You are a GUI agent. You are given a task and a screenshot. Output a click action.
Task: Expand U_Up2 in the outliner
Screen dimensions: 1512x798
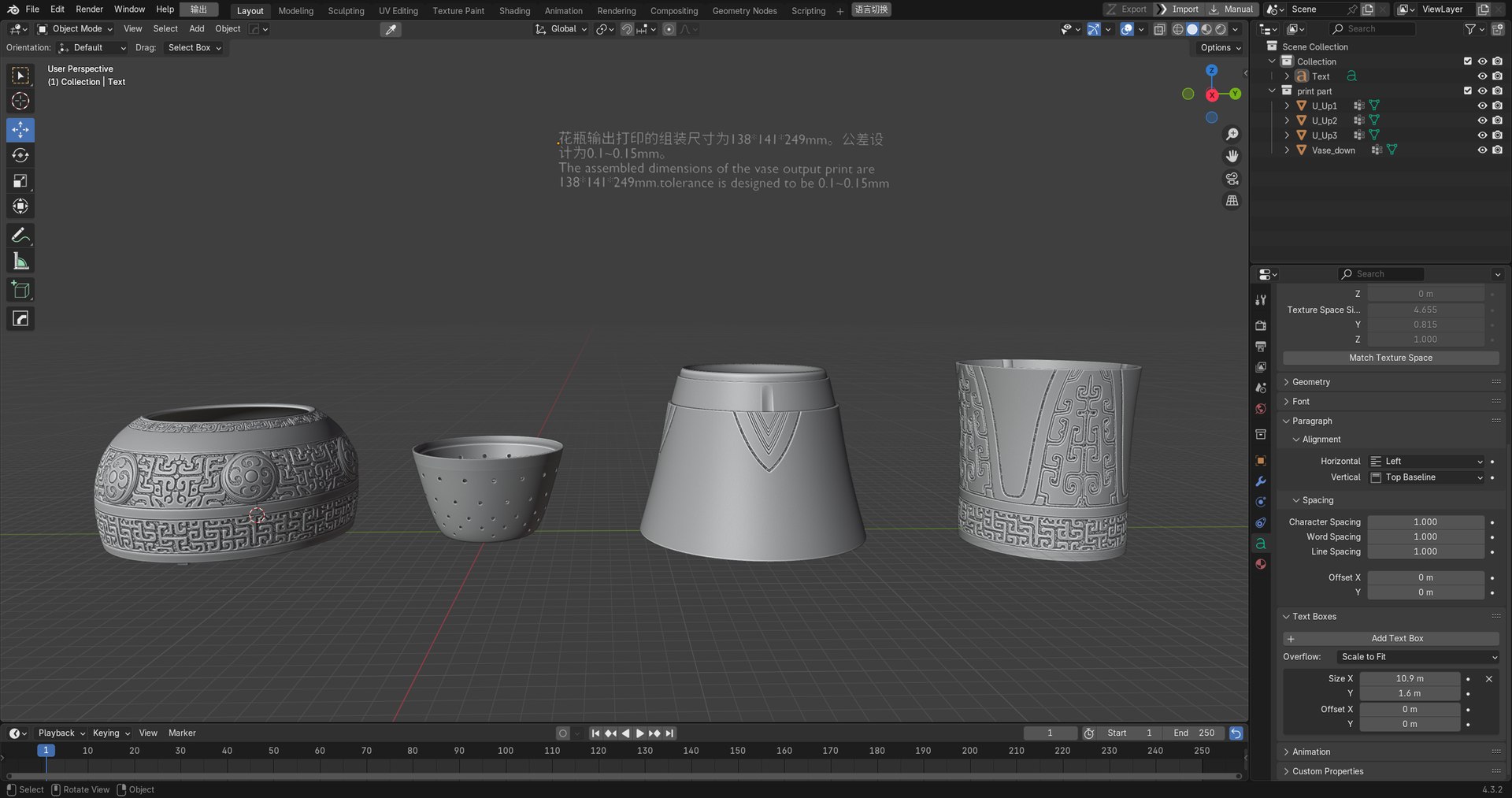[1287, 121]
